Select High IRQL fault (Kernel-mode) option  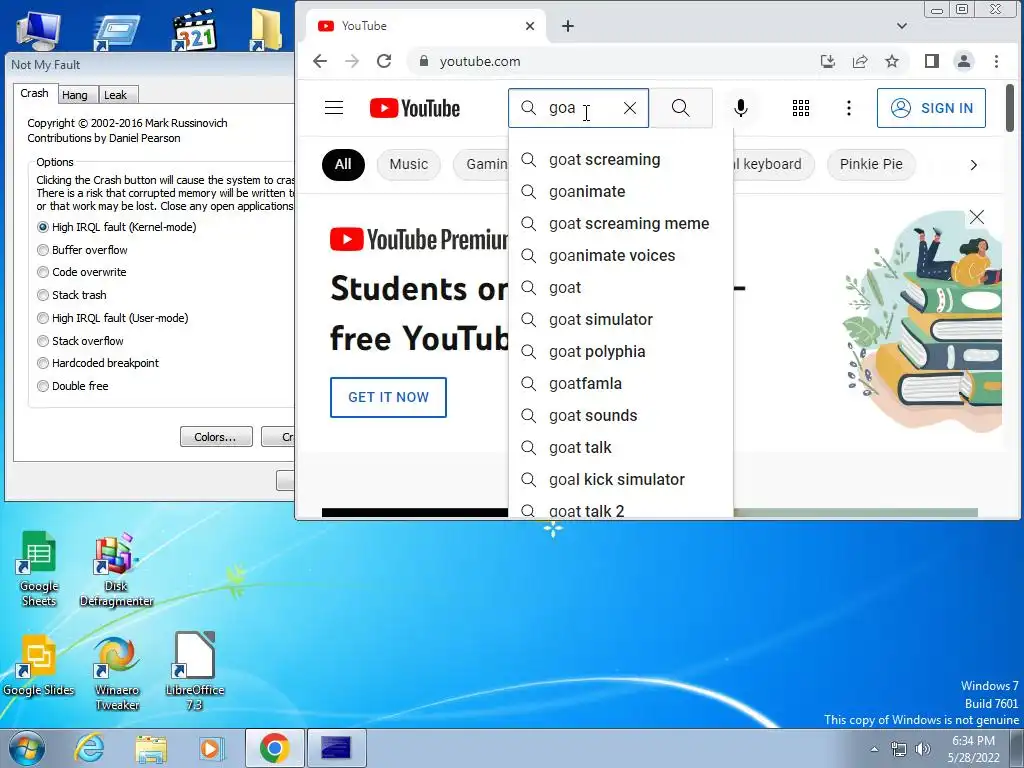pyautogui.click(x=116, y=227)
